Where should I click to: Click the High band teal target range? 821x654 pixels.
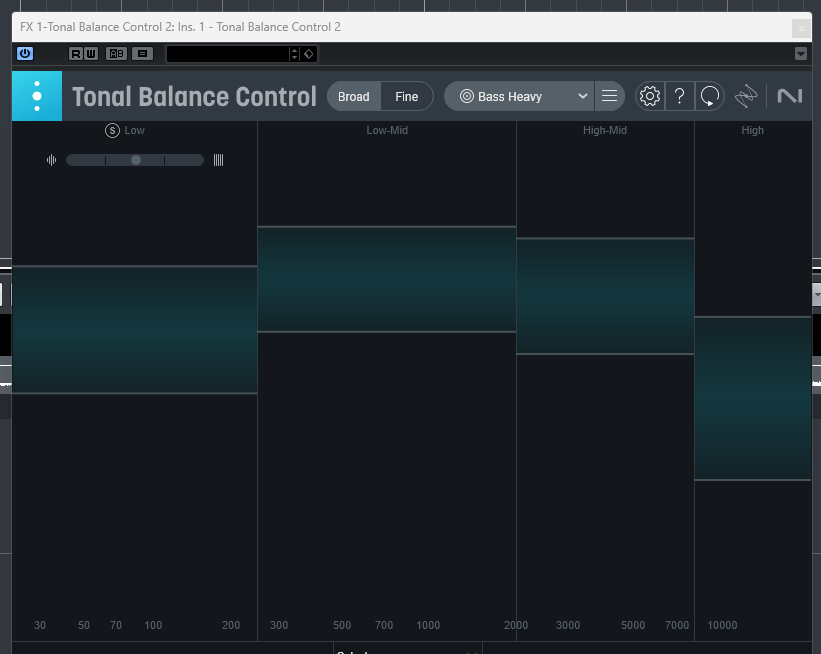click(x=753, y=398)
